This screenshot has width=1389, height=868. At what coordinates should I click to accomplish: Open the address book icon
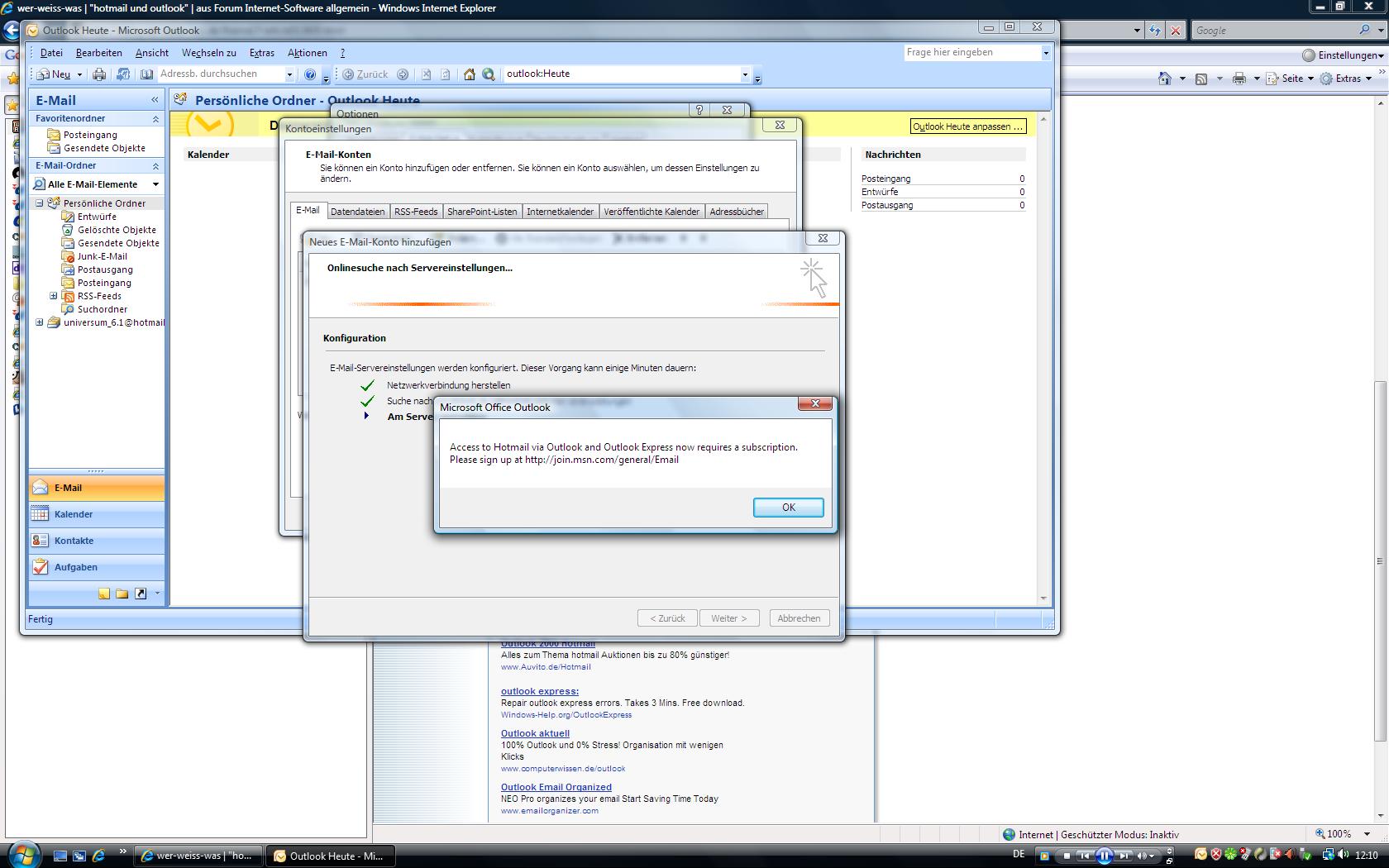[146, 74]
